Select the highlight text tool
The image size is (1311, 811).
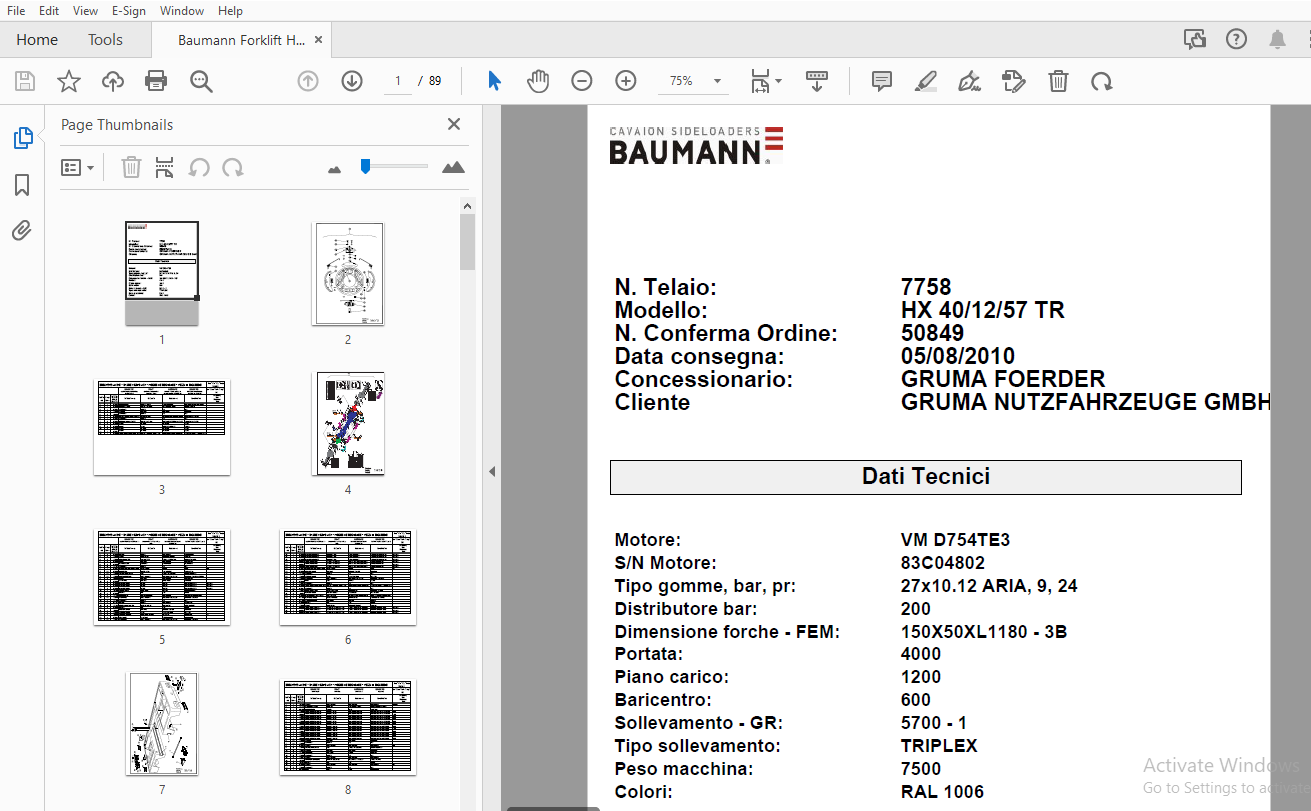(x=926, y=81)
